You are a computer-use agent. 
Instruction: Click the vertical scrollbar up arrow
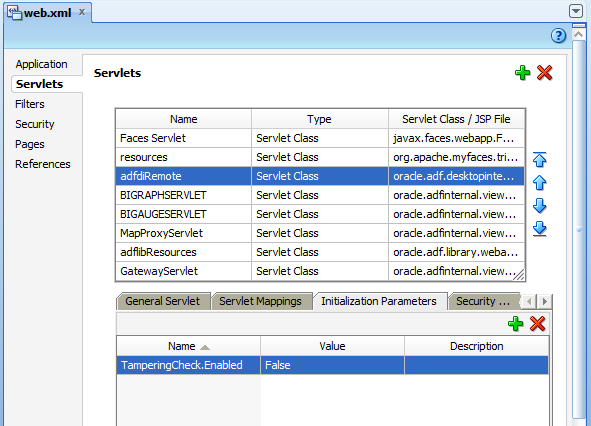[578, 35]
